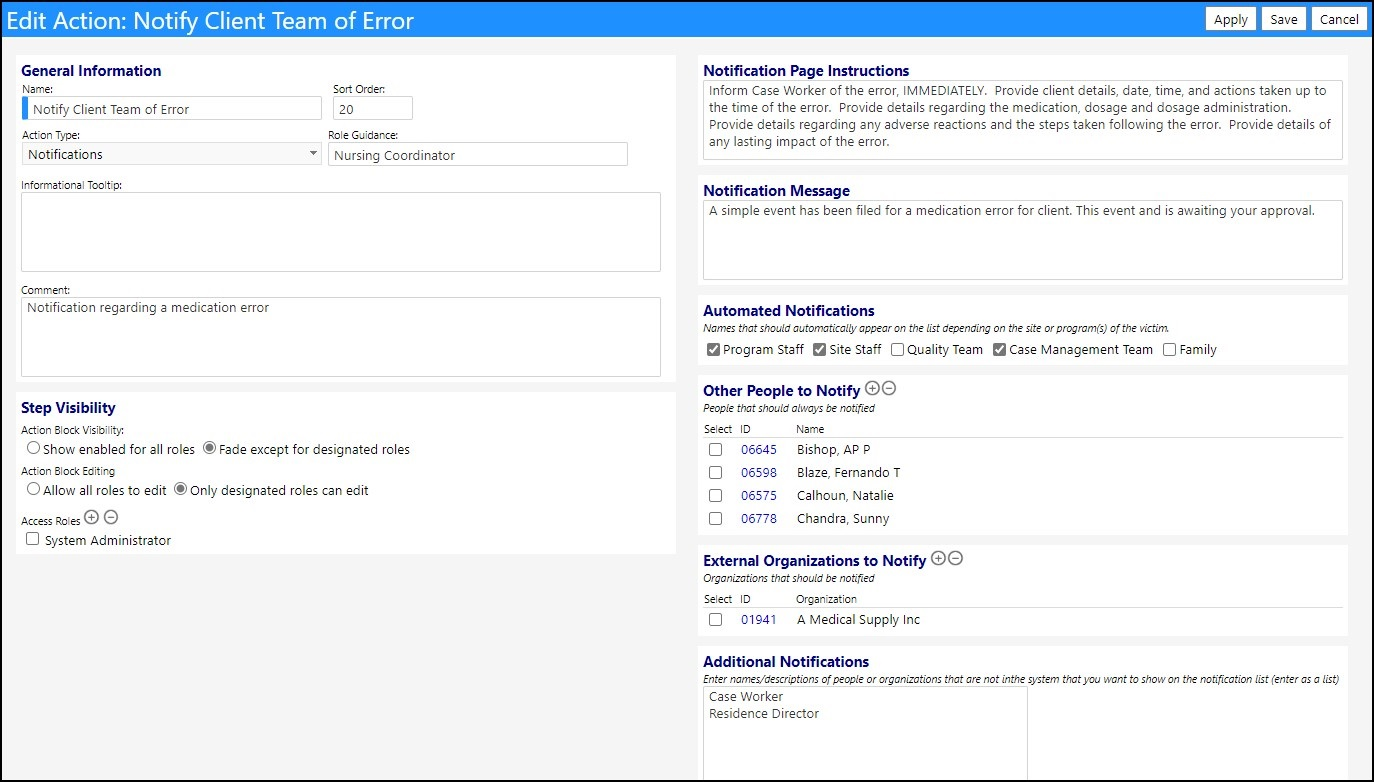
Task: Open organization ID 01941 link
Action: coord(759,620)
